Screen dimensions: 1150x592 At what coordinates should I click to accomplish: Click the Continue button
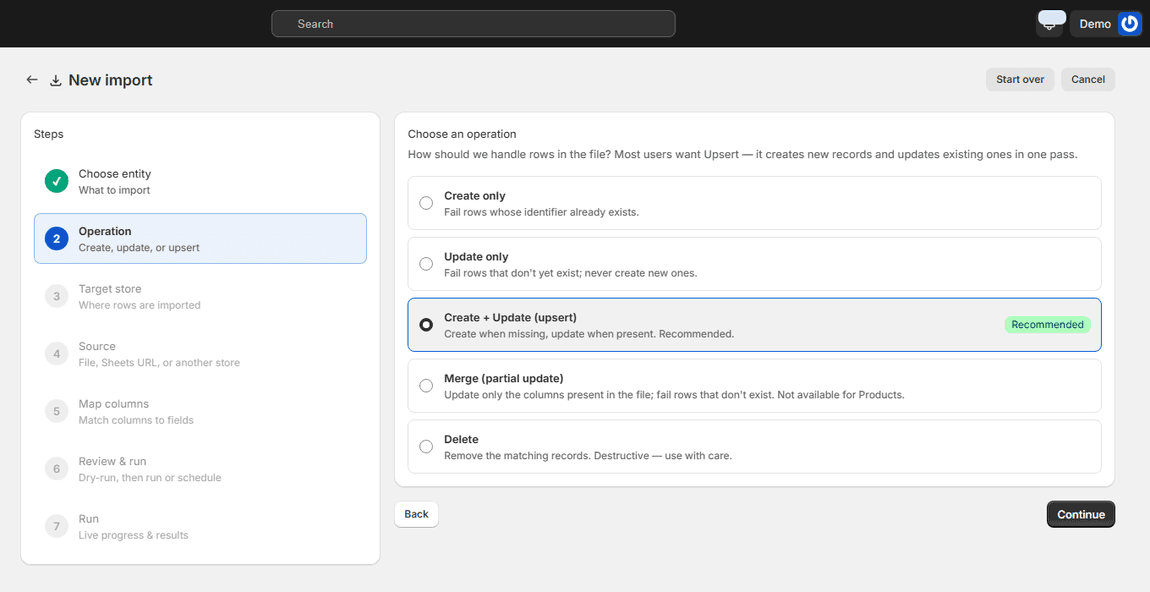tap(1080, 514)
